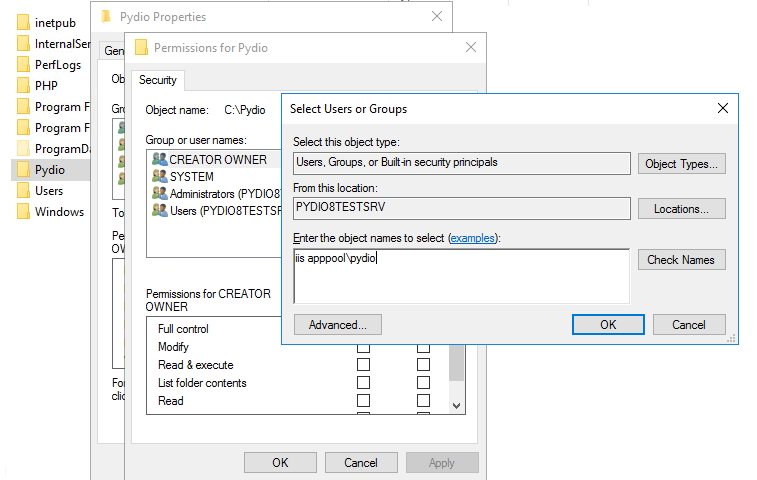Tick Read Deny checkbox
The image size is (757, 480).
423,400
